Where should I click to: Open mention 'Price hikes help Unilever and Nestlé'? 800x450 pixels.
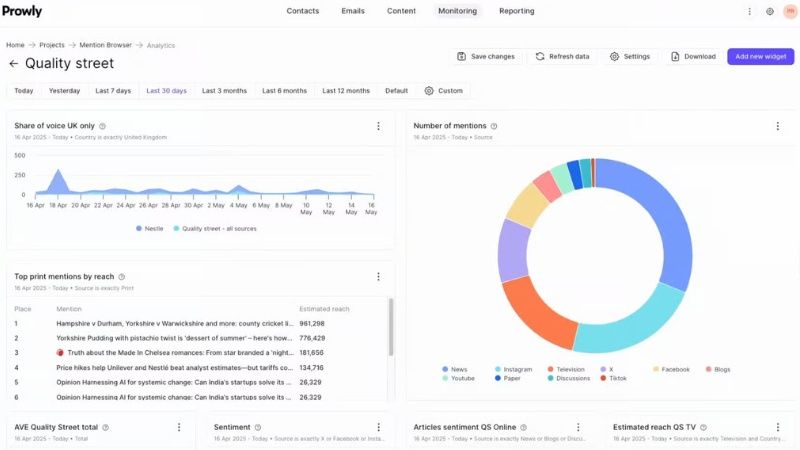click(x=174, y=368)
